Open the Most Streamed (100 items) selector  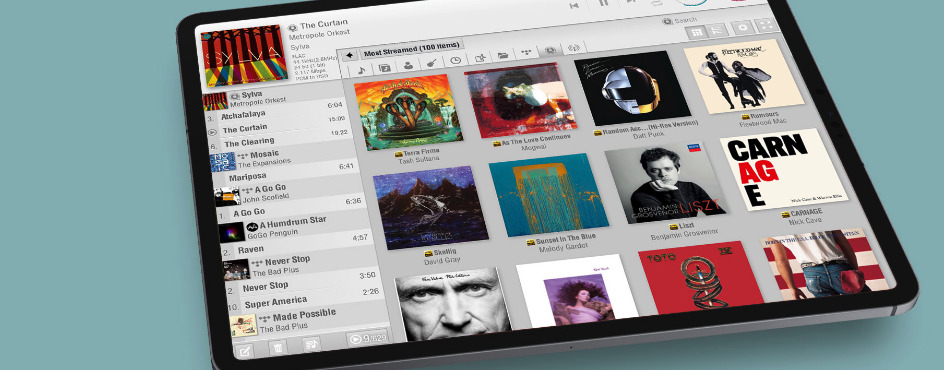pos(412,48)
